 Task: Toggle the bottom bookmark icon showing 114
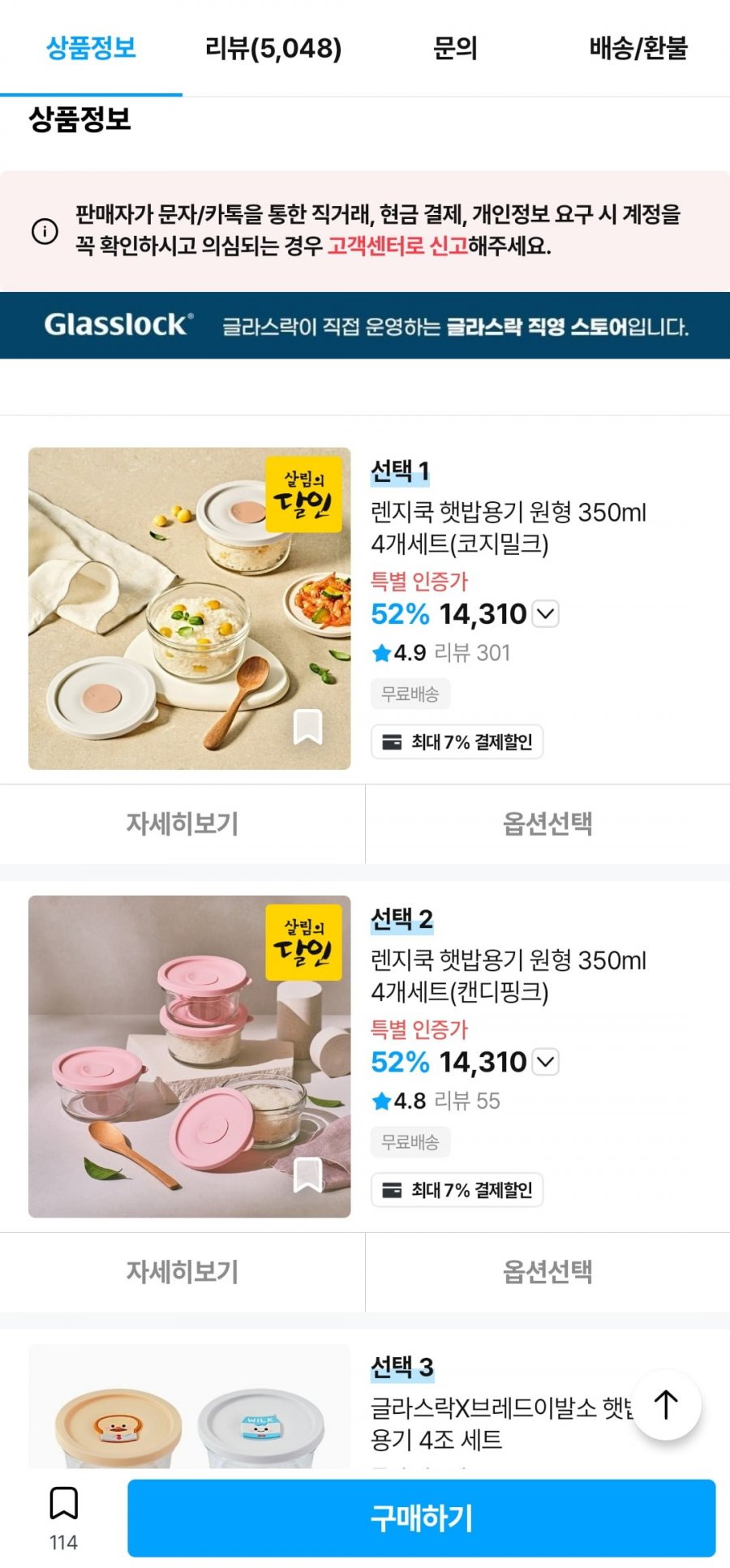point(63,1504)
